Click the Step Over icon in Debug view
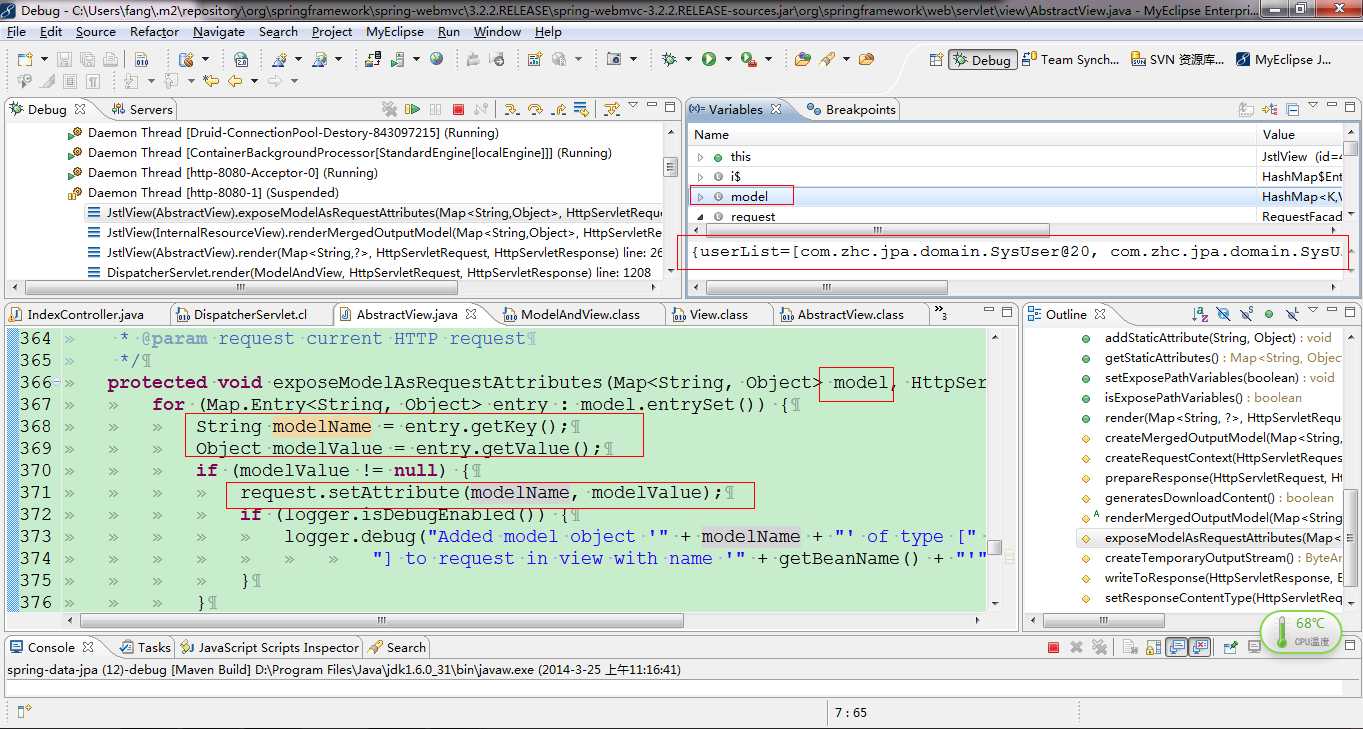 535,109
